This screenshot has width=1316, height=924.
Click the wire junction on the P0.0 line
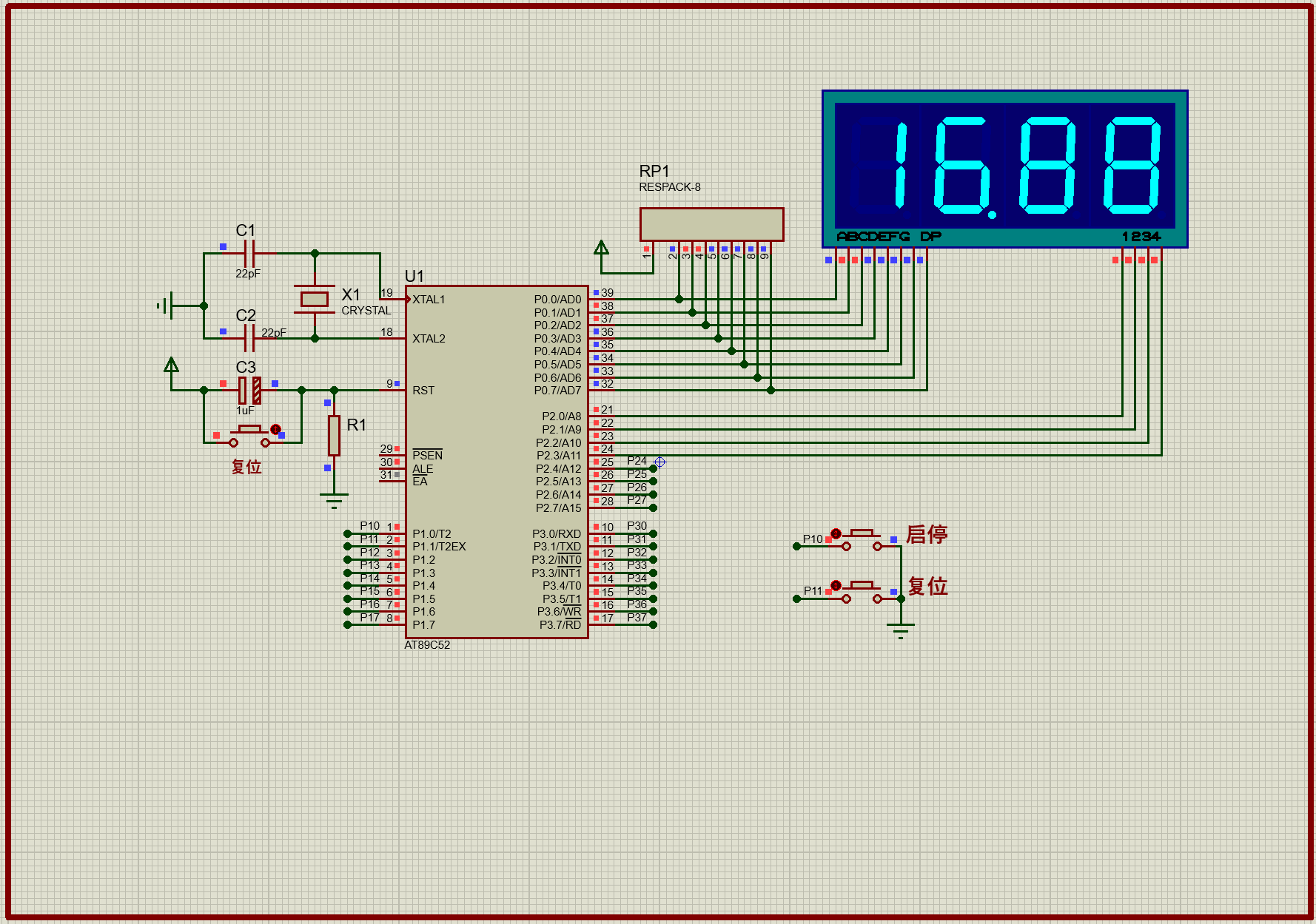point(679,300)
